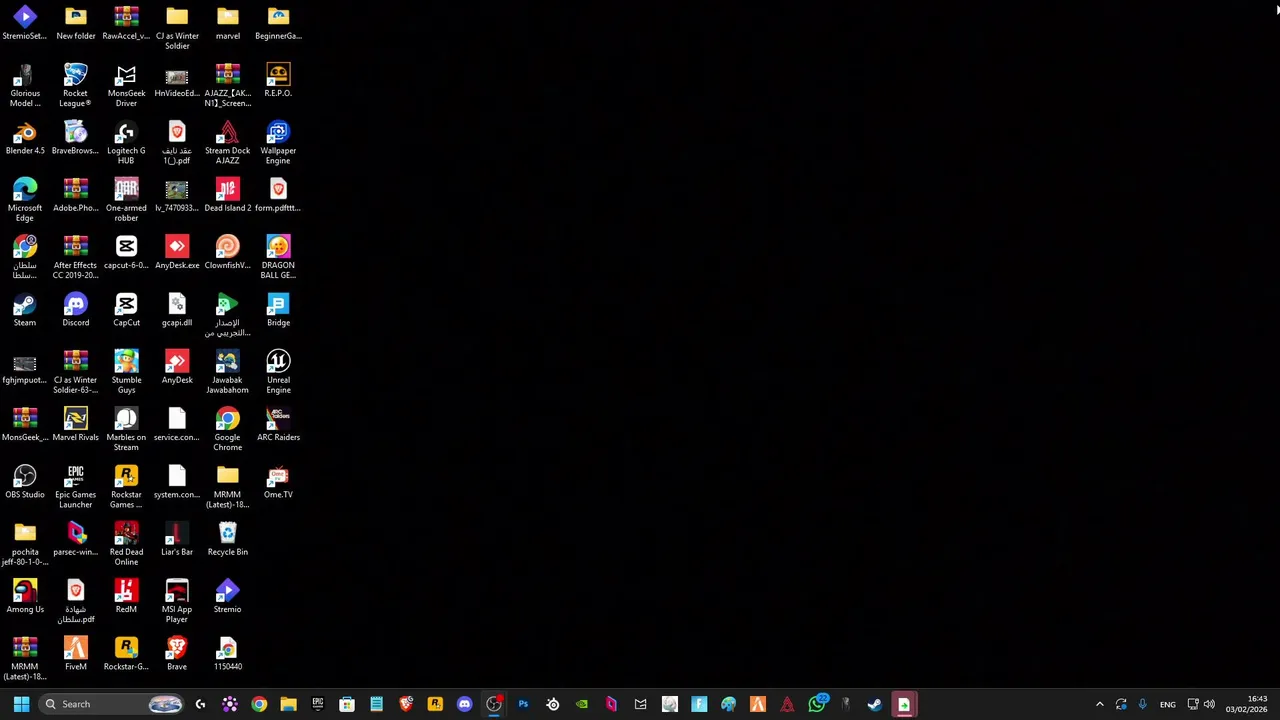Open the NVIDIA app from the taskbar
1280x720 pixels.
click(x=582, y=704)
